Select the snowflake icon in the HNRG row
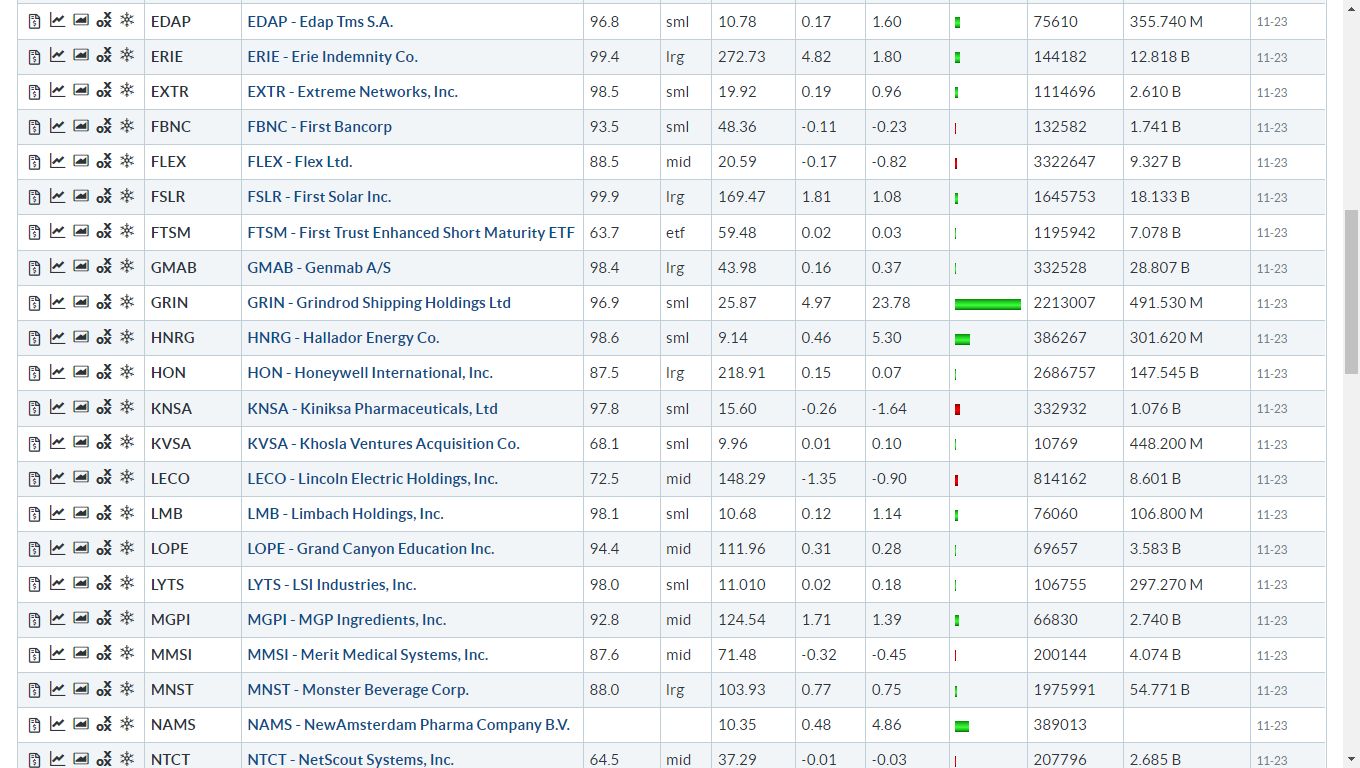This screenshot has height=768, width=1360. 127,337
